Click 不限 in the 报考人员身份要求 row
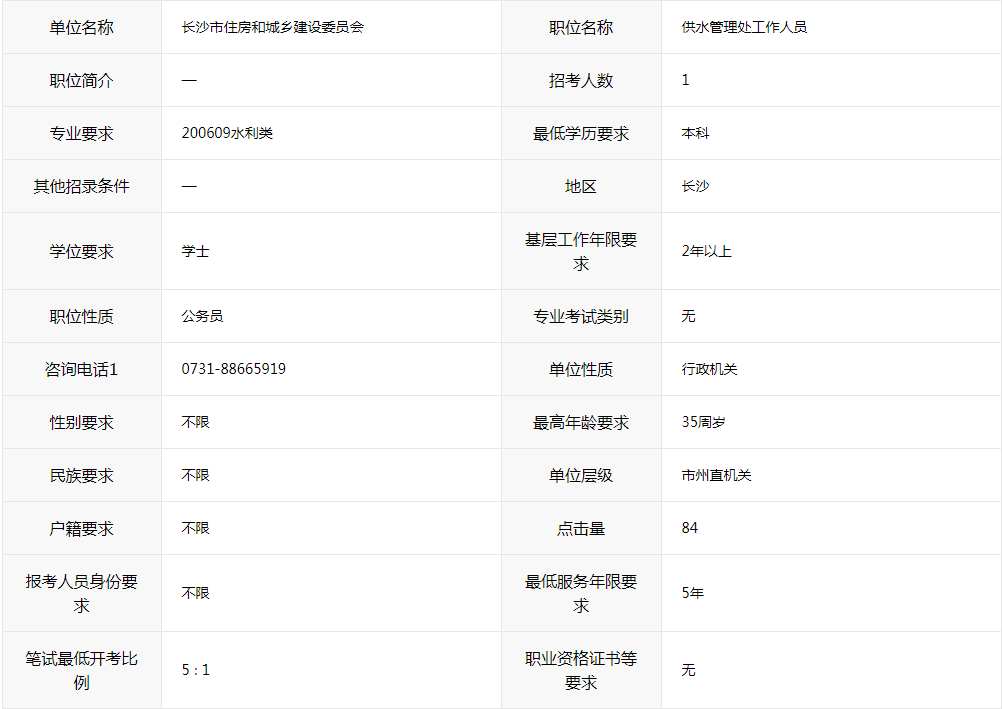The height and width of the screenshot is (709, 1003). pyautogui.click(x=196, y=593)
